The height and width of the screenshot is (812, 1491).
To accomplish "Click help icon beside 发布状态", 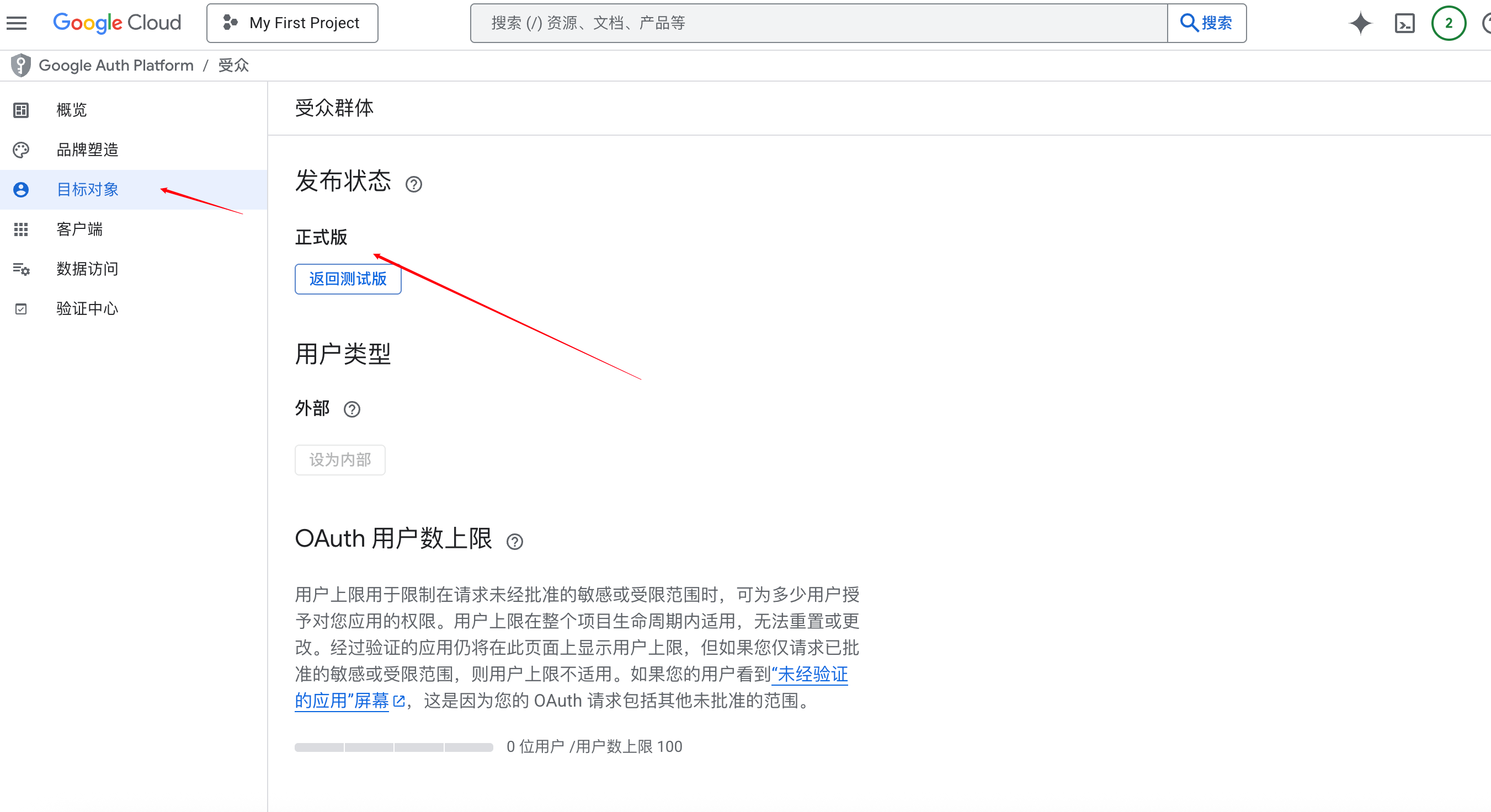I will [x=413, y=185].
